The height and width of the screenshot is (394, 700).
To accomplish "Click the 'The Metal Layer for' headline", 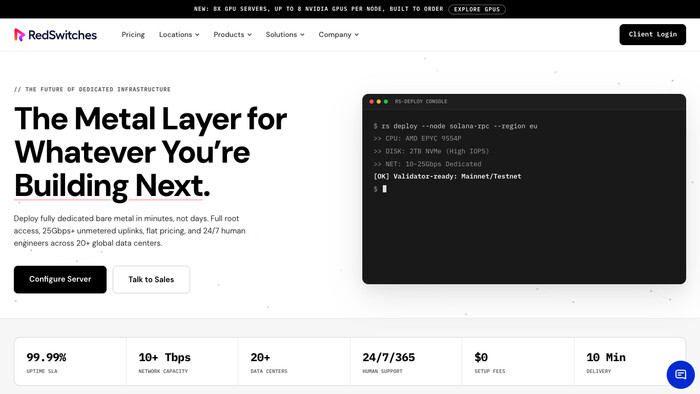I will coord(150,119).
